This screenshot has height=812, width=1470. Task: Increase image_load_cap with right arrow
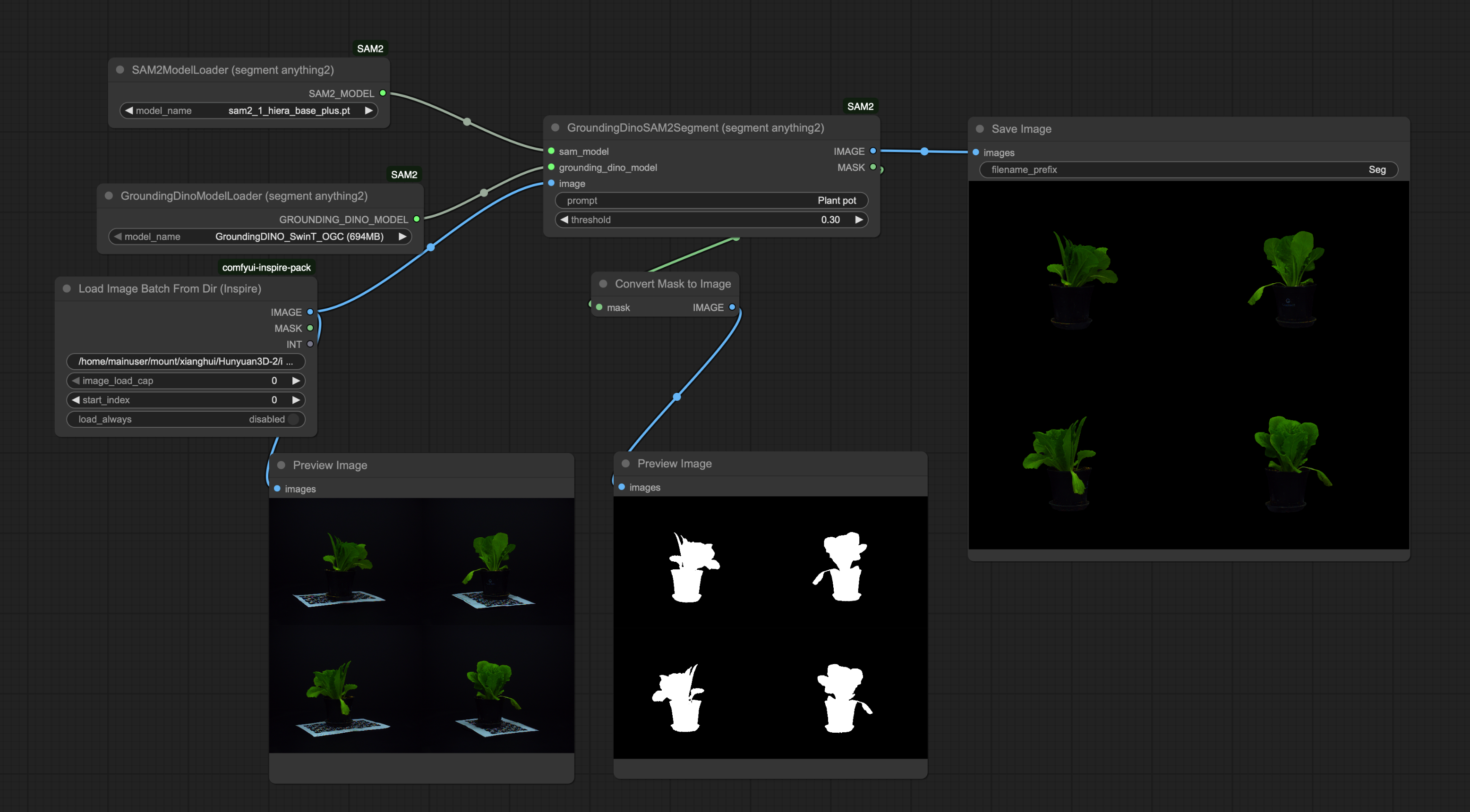pyautogui.click(x=296, y=381)
